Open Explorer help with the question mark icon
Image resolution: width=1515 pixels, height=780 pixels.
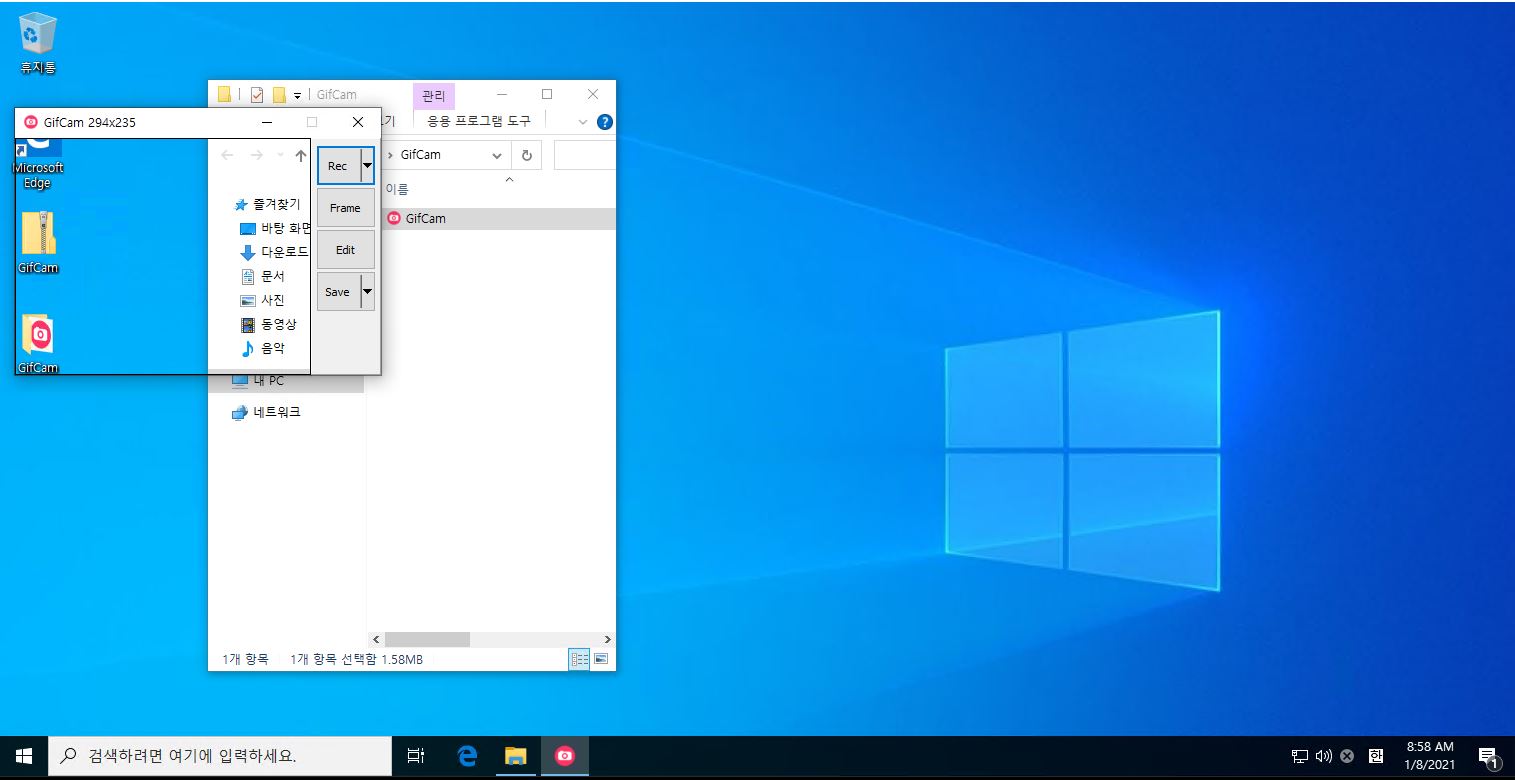[605, 122]
